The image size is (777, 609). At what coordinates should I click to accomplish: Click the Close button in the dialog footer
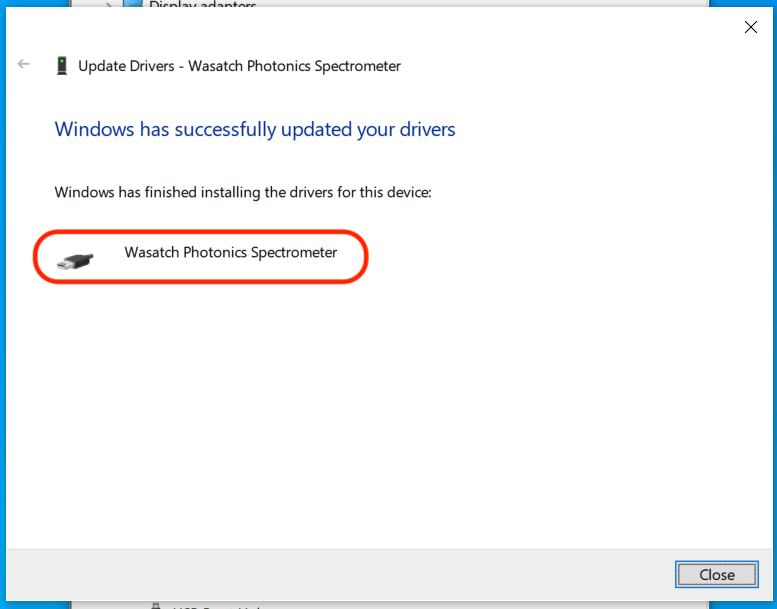716,574
